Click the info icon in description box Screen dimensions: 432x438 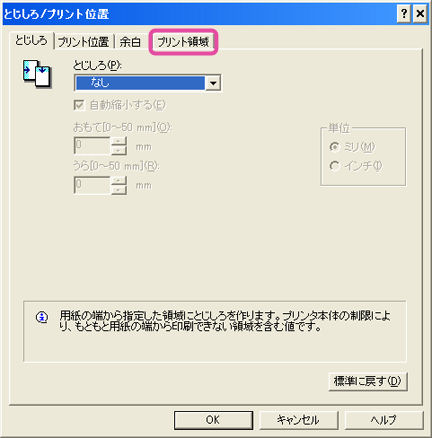tap(42, 317)
